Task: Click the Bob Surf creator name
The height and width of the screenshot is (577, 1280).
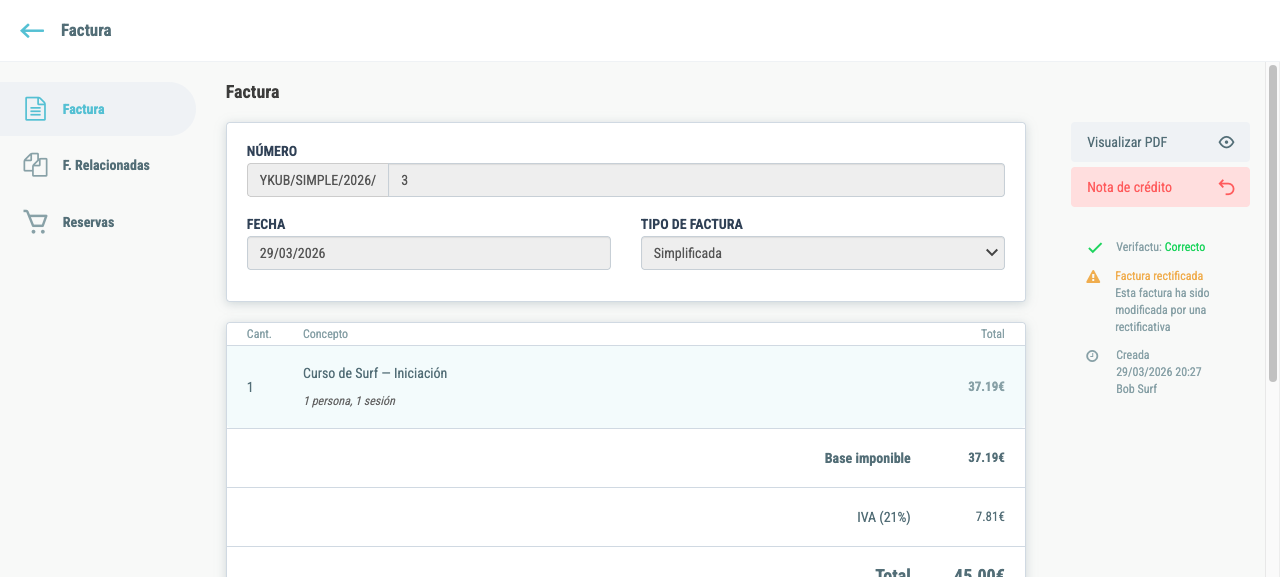Action: tap(1136, 389)
